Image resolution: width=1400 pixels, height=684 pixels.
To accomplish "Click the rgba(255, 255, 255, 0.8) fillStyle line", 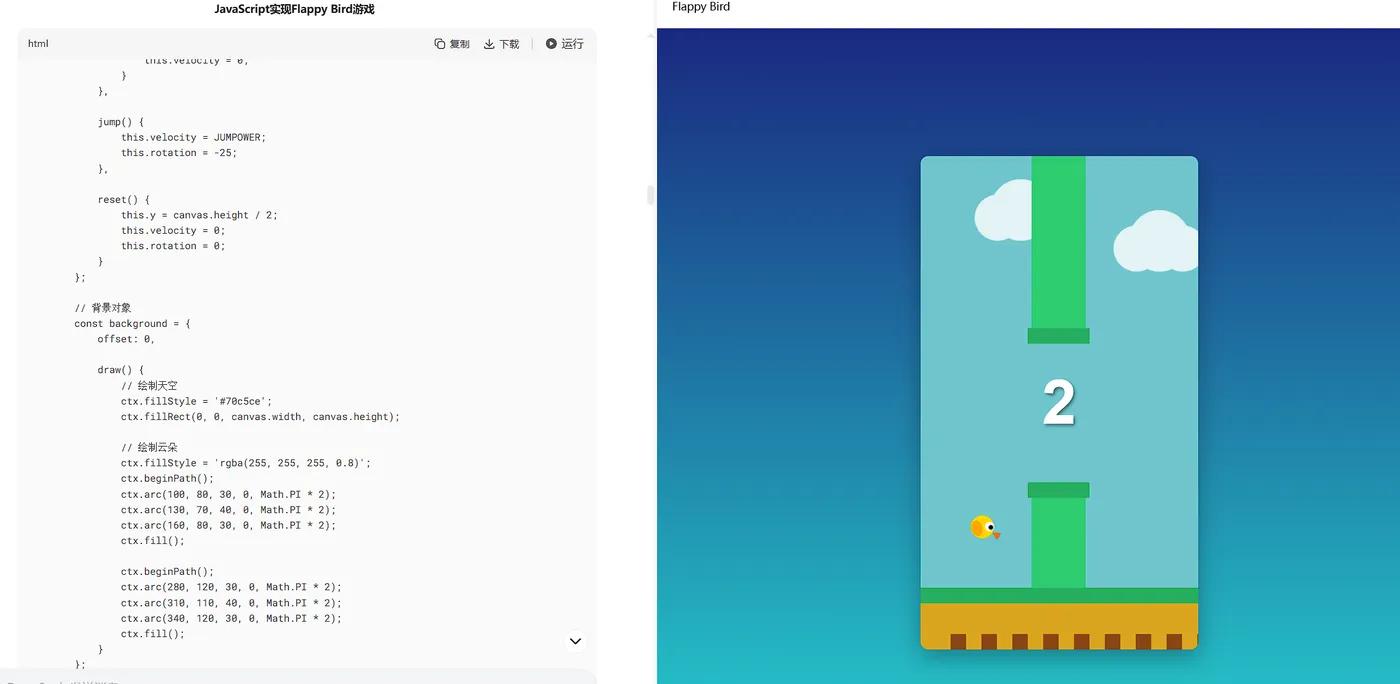I will click(246, 463).
